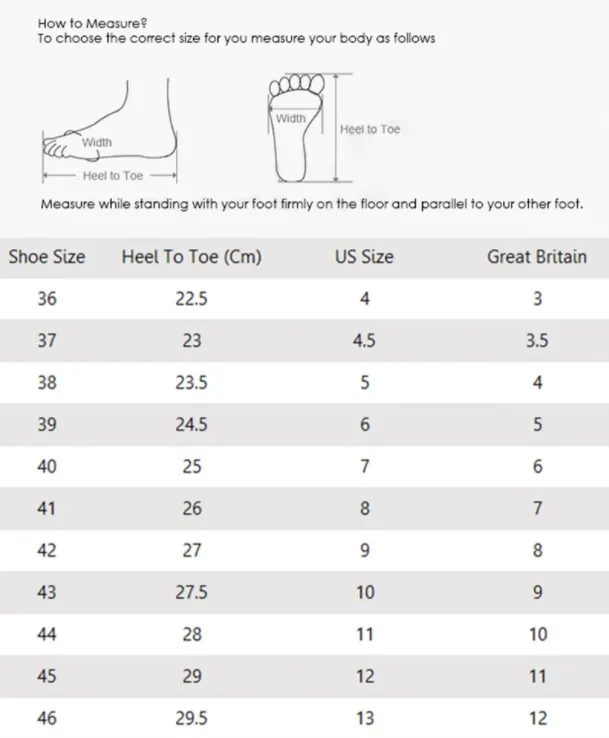This screenshot has width=609, height=738.
Task: Click shoe size 42 in the first column
Action: 47,550
